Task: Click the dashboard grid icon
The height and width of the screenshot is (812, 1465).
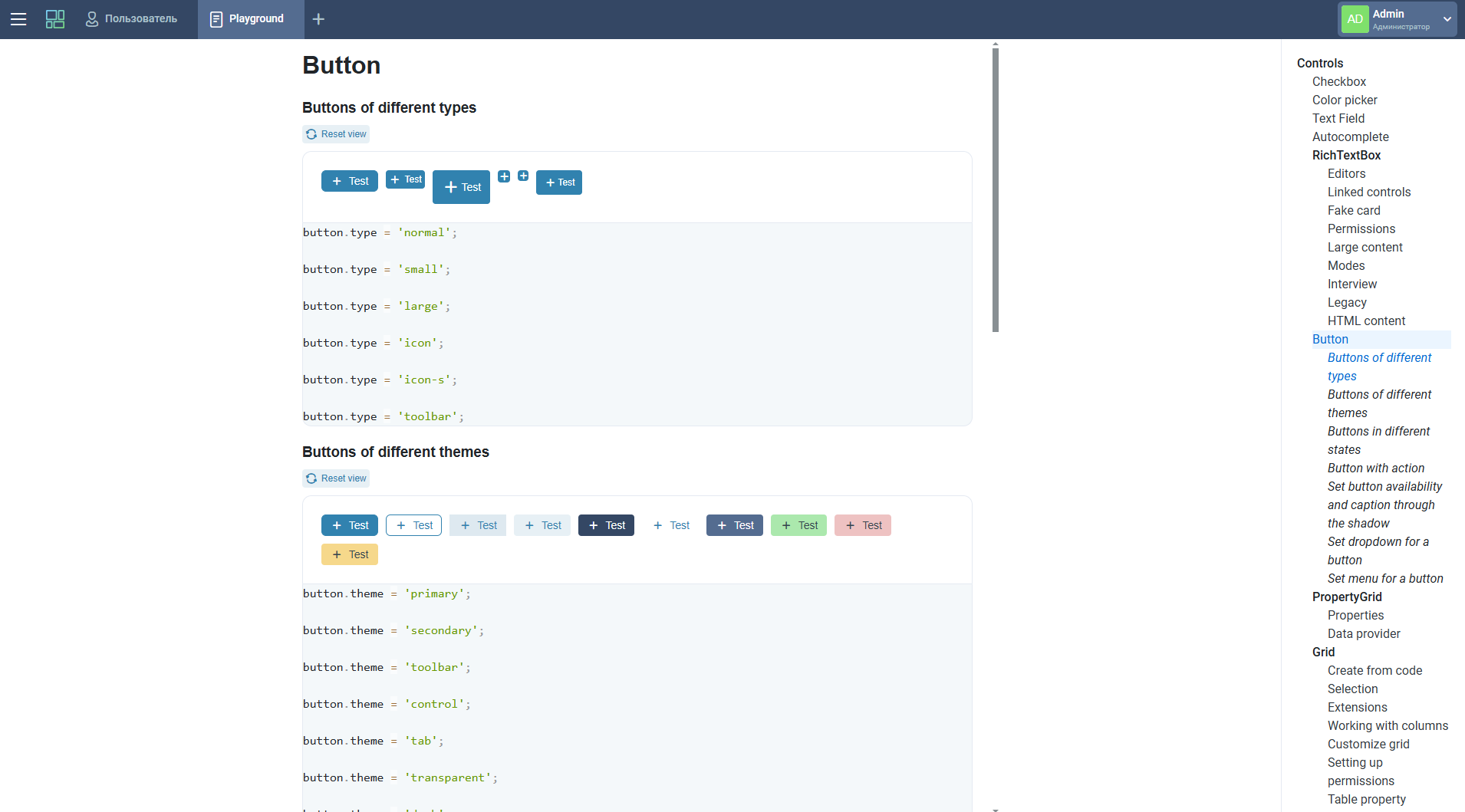Action: (55, 19)
